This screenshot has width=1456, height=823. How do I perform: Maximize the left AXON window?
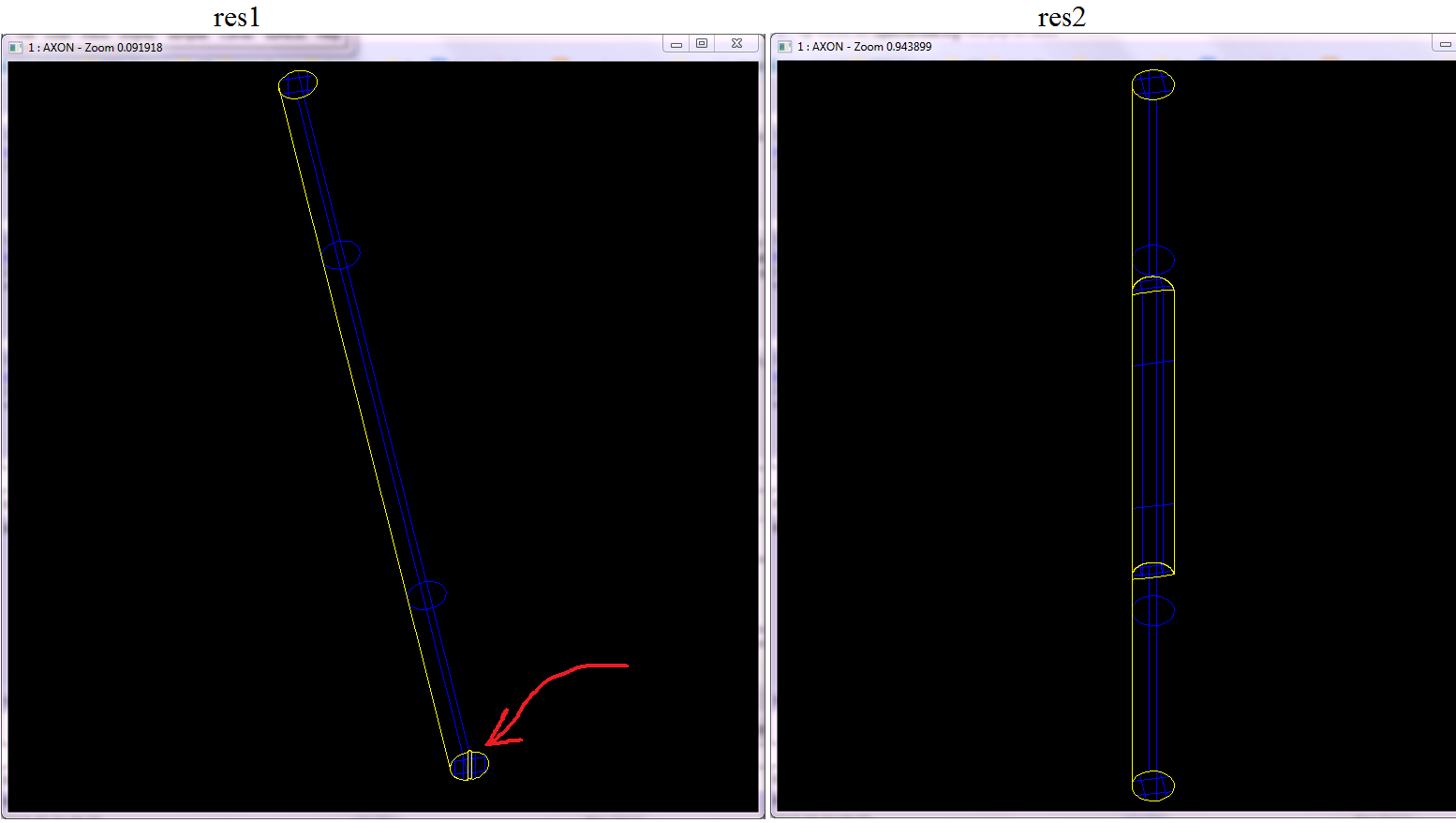coord(702,44)
